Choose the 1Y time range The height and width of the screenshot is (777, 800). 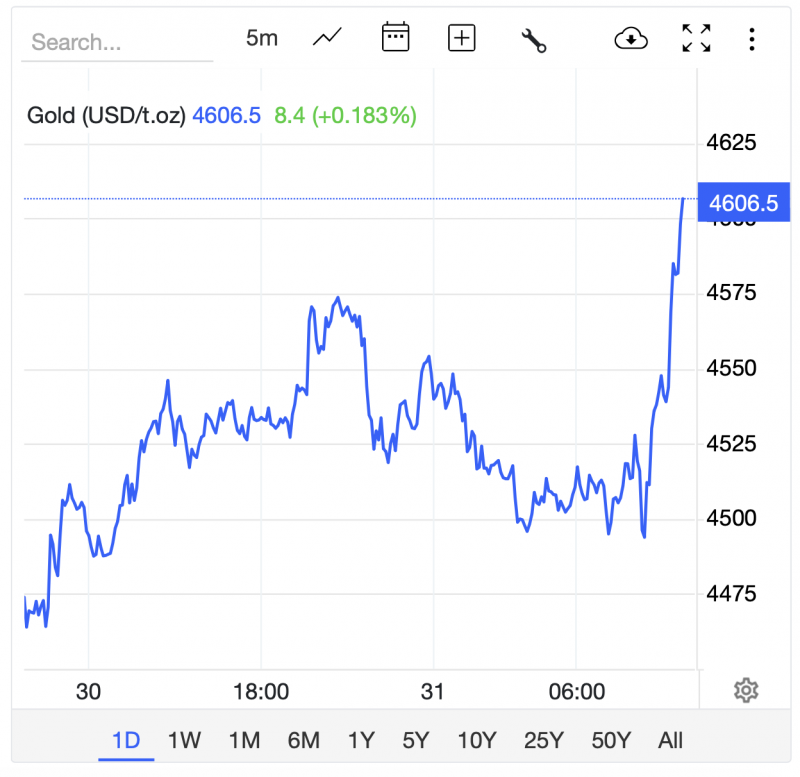[x=361, y=741]
